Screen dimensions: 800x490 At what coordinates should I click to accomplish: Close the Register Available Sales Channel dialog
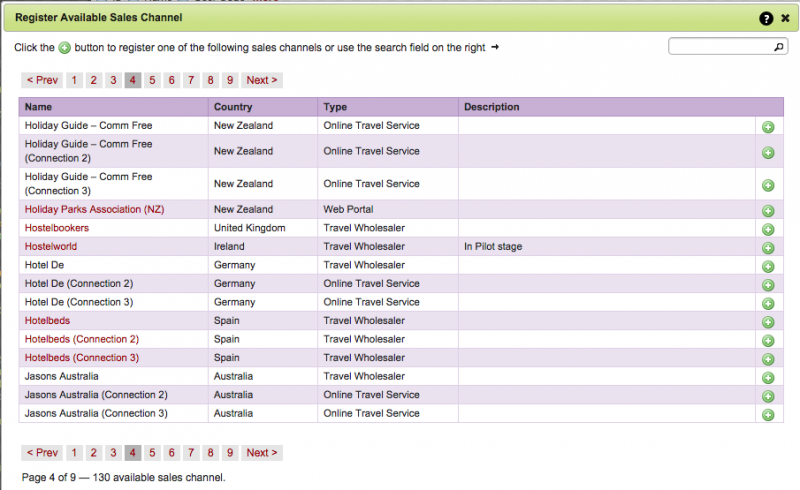(x=785, y=18)
